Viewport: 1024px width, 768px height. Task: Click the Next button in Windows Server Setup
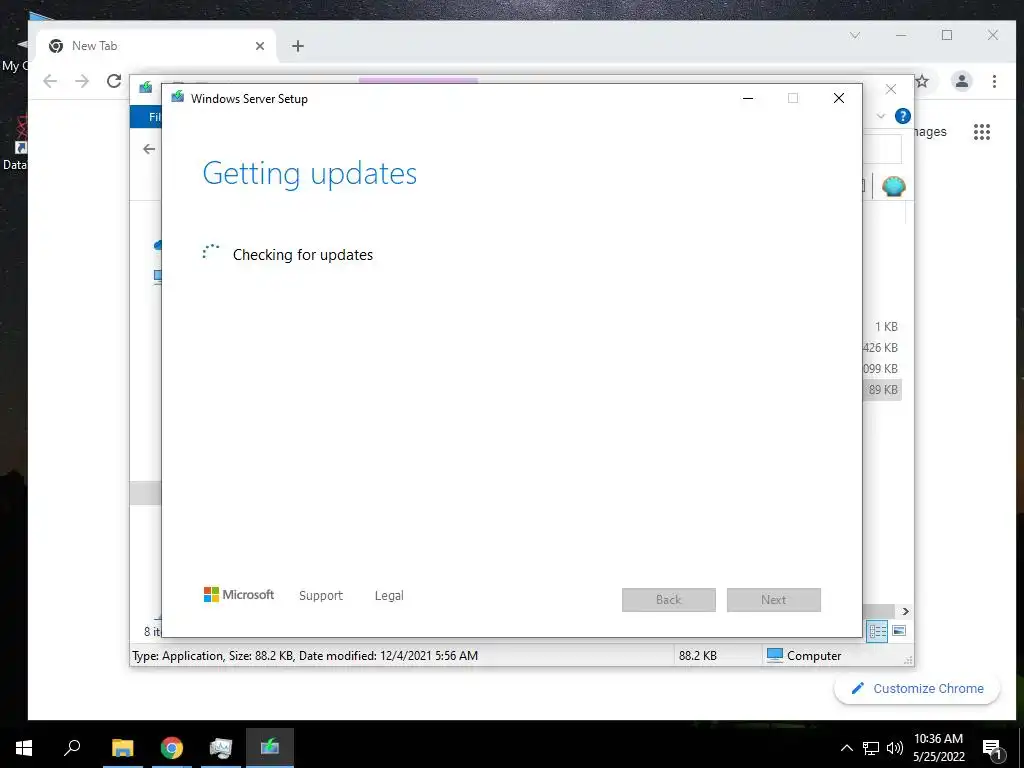774,600
